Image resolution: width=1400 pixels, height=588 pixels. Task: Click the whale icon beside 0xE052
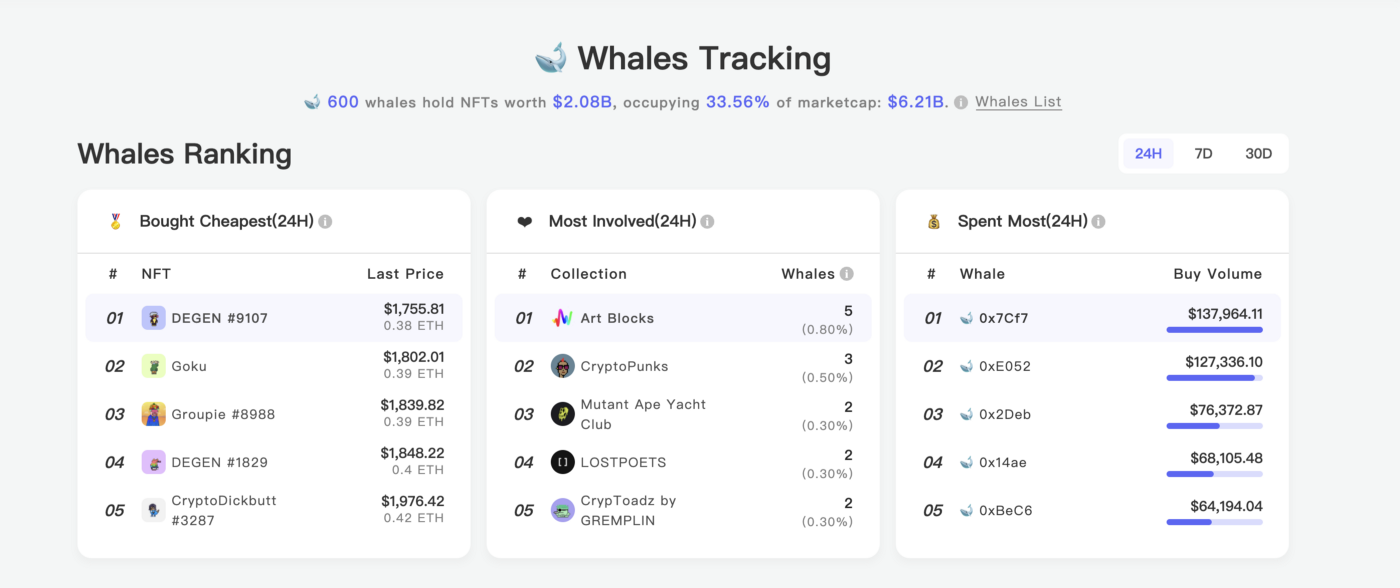pos(966,366)
